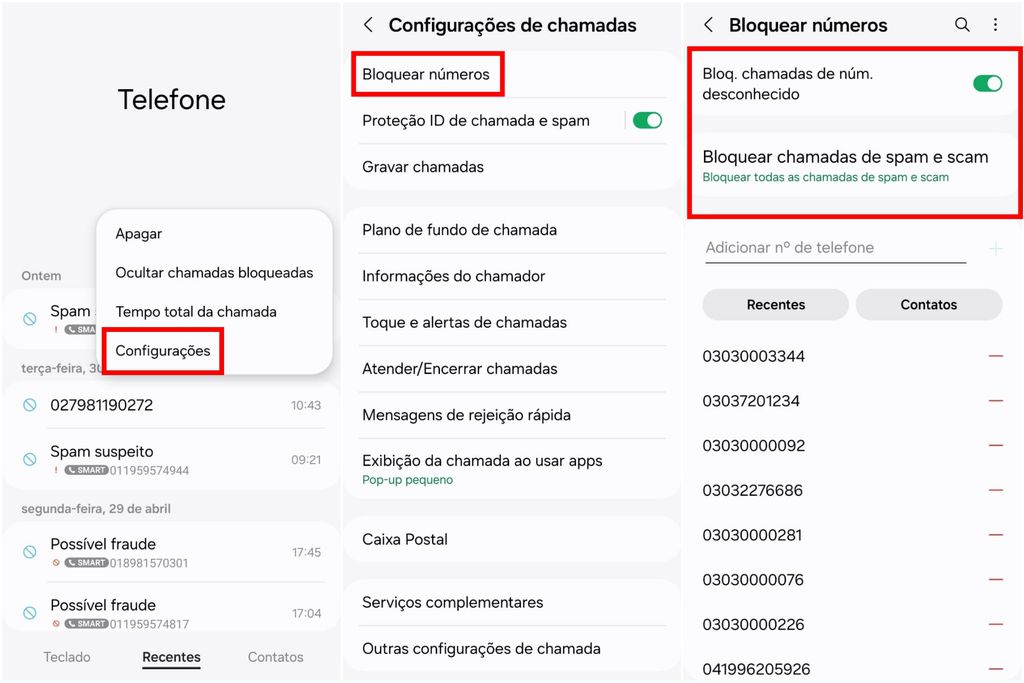The width and height of the screenshot is (1024, 683).
Task: Select blocked number 041996205926 text
Action: click(756, 669)
